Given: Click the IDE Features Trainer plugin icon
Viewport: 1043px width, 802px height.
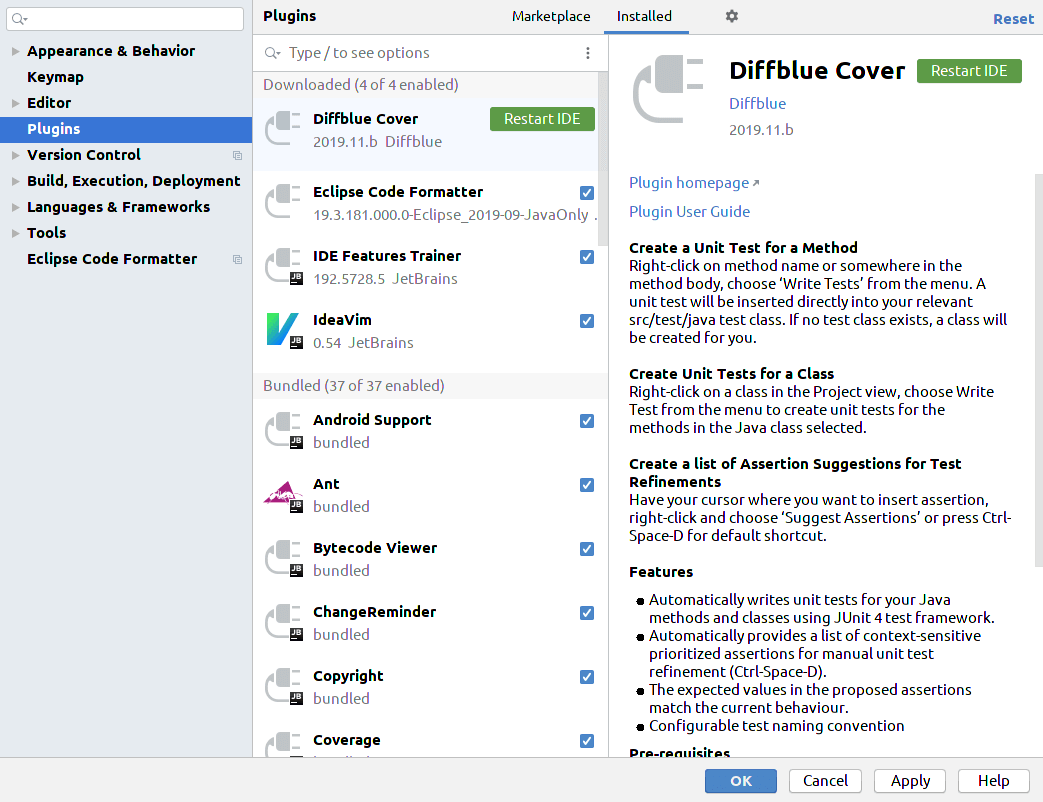Looking at the screenshot, I should click(284, 266).
